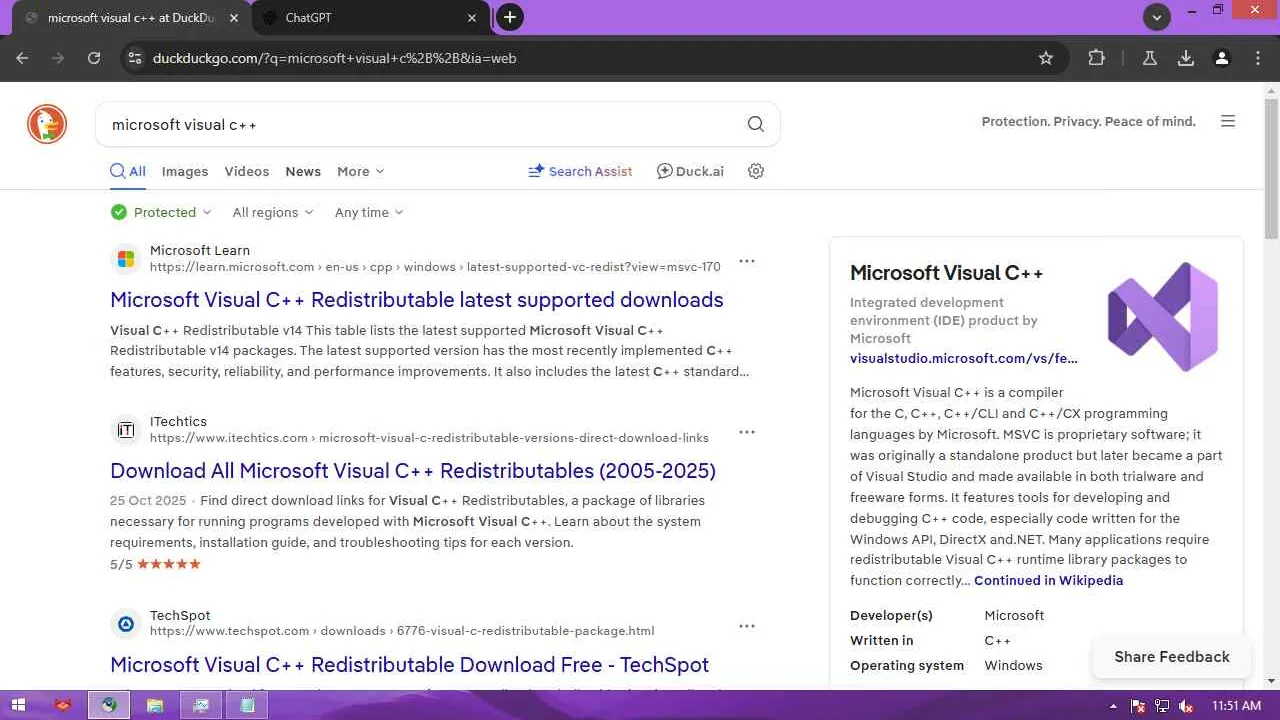
Task: Open the All regions dropdown
Action: (x=273, y=212)
